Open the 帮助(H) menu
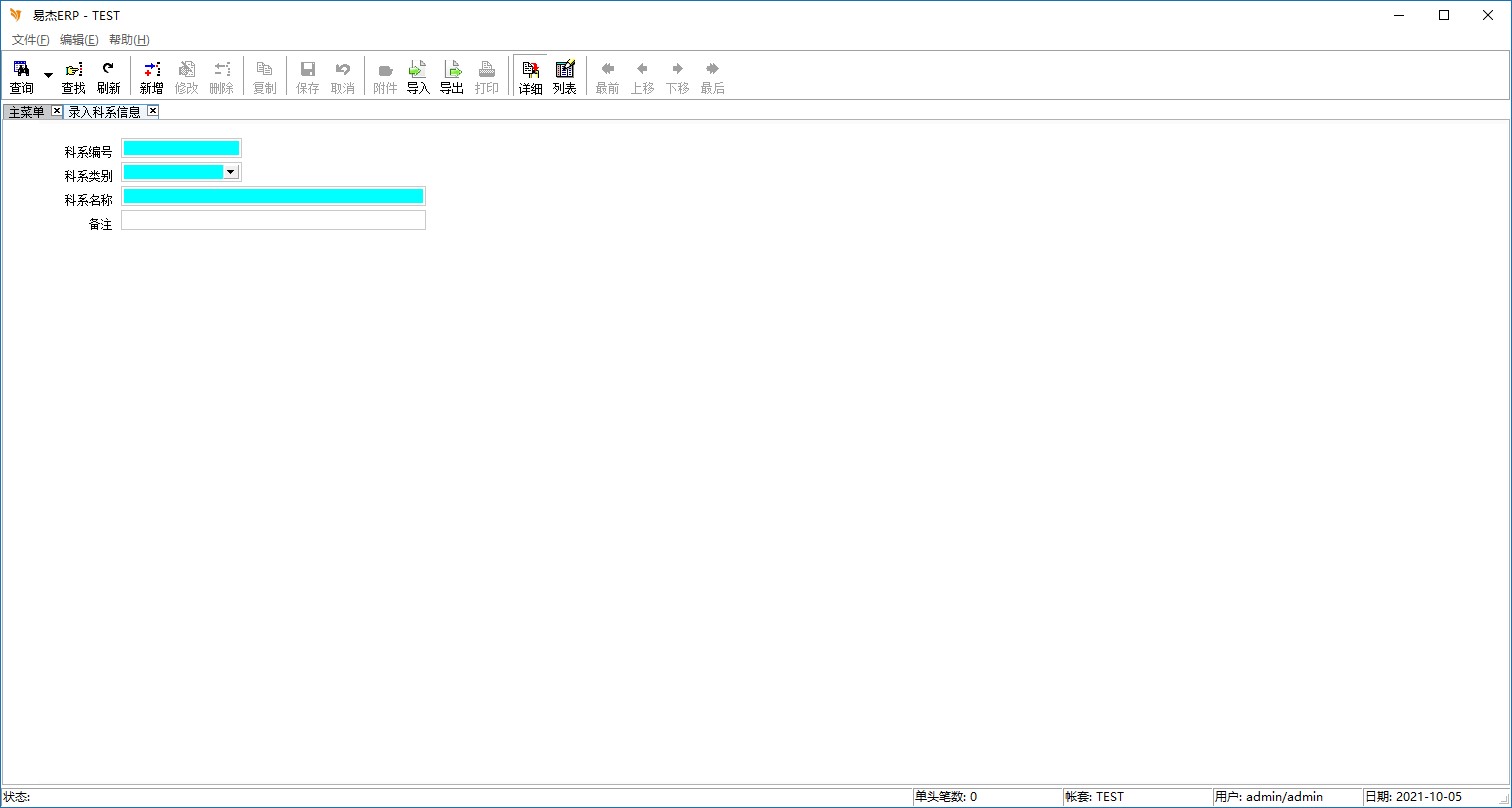Image resolution: width=1512 pixels, height=808 pixels. coord(129,40)
